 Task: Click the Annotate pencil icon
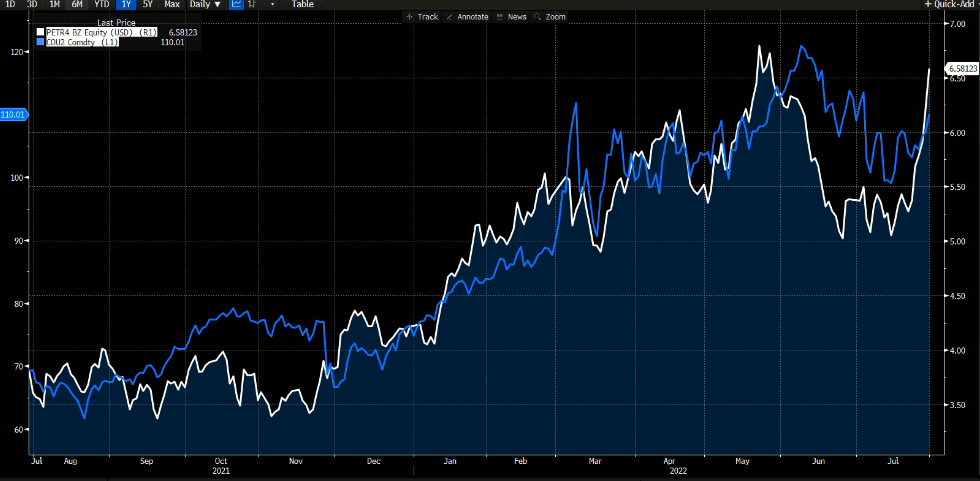pos(449,17)
